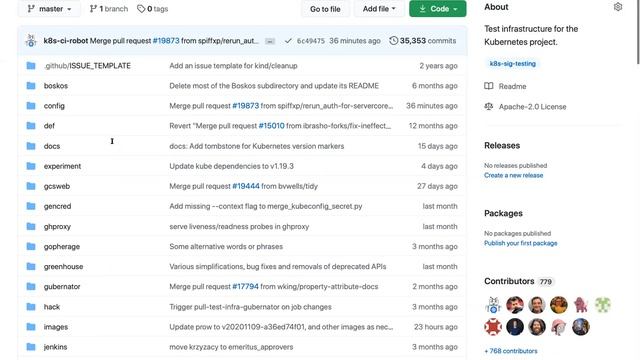Open the ghproxy folder
Image resolution: width=640 pixels, height=360 pixels.
(x=57, y=227)
